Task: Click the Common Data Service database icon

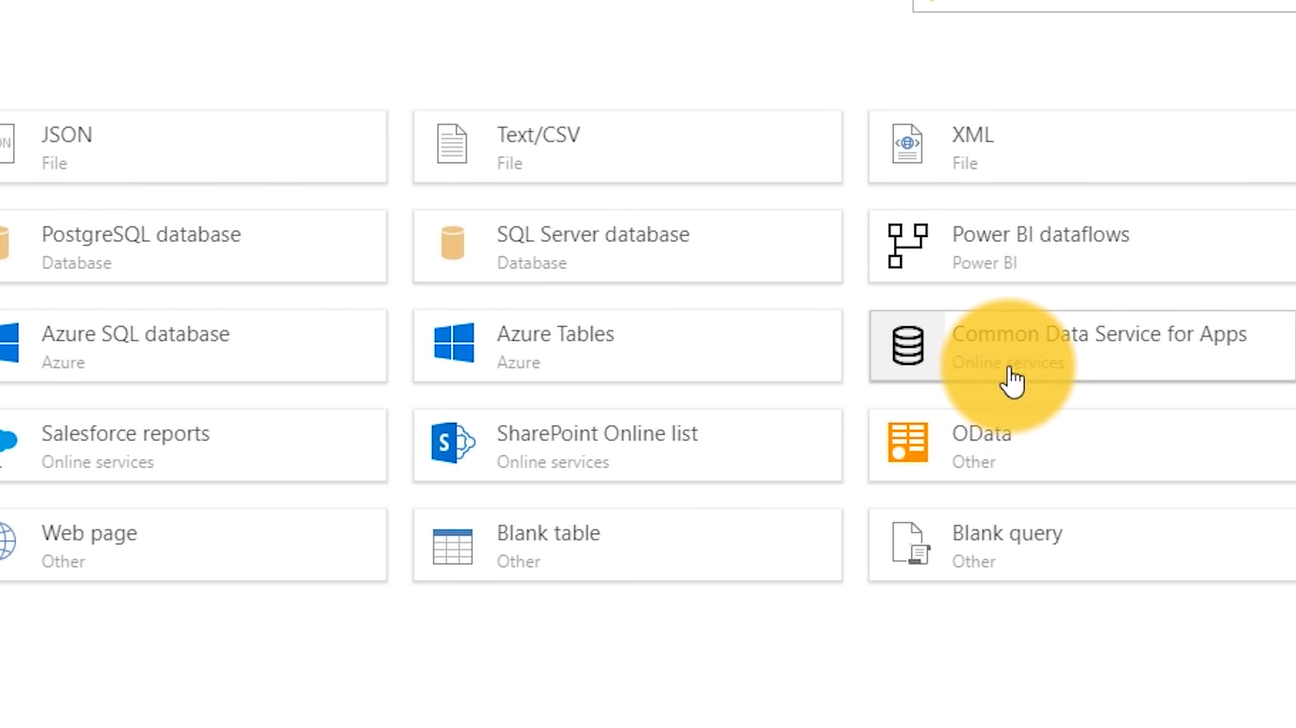Action: click(x=907, y=345)
